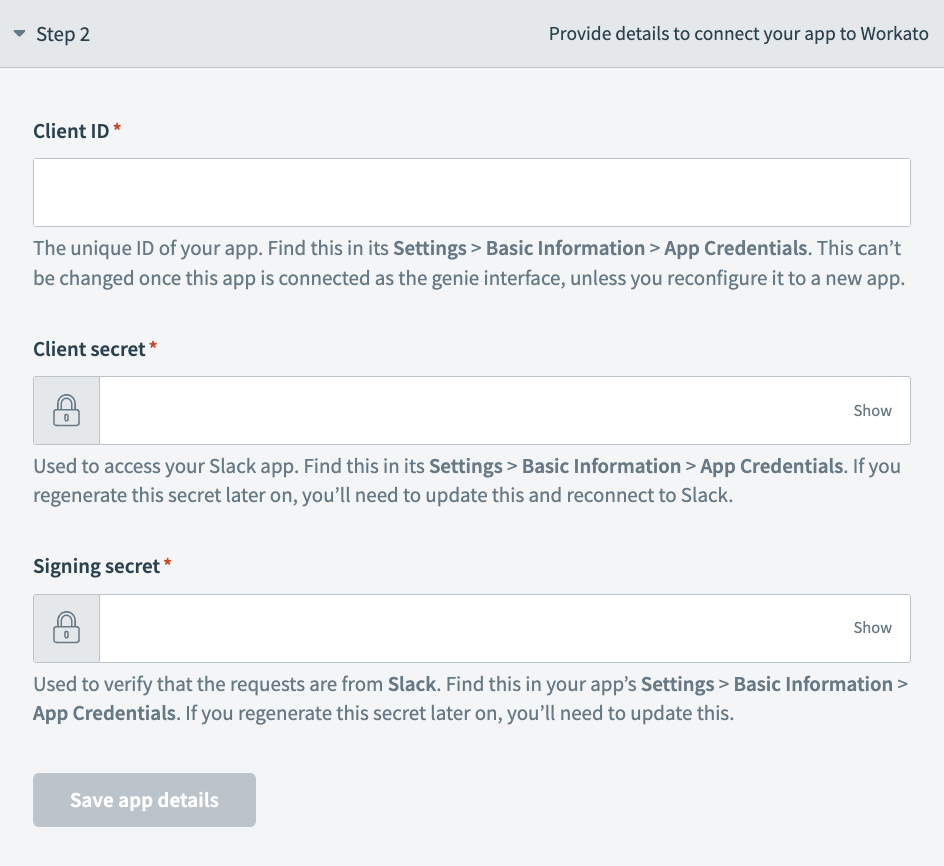944x866 pixels.
Task: Click the Save app details button
Action: click(x=144, y=799)
